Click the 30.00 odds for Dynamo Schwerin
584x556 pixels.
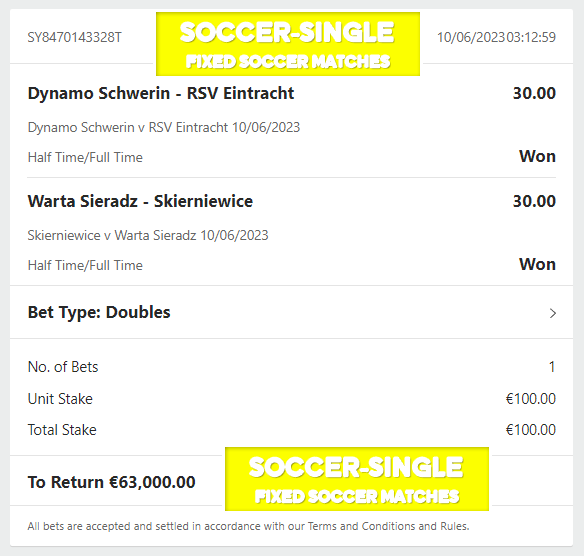click(534, 93)
